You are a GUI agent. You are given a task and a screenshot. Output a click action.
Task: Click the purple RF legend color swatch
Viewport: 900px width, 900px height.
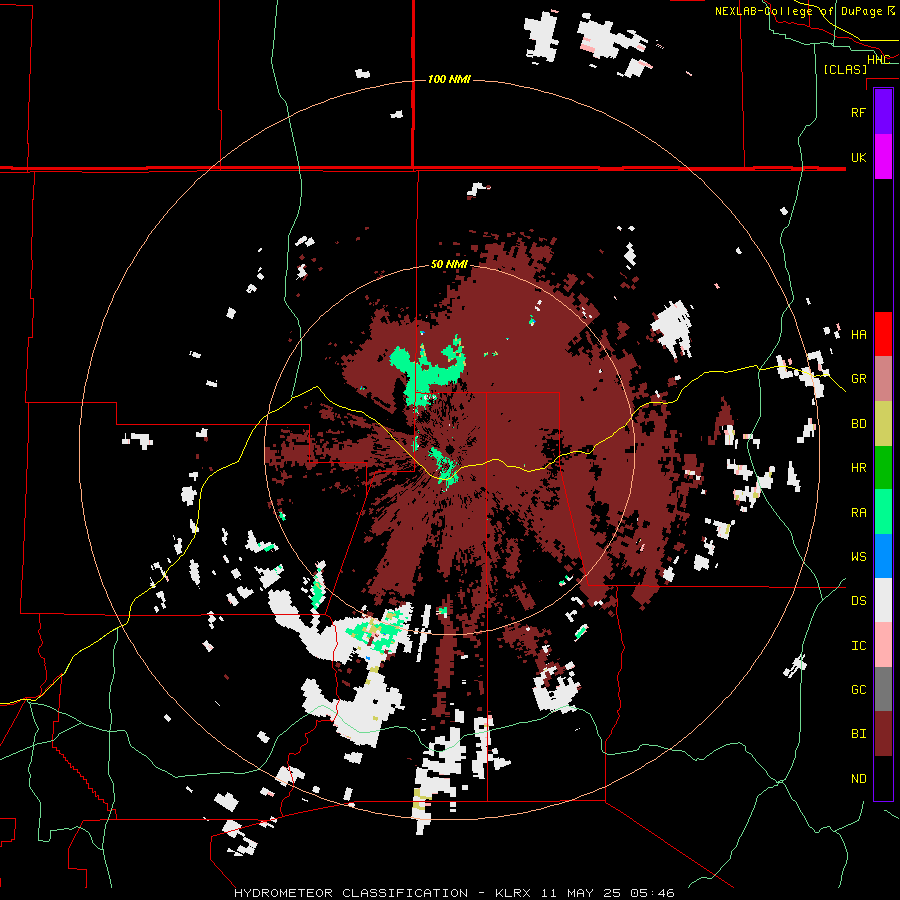click(x=883, y=112)
